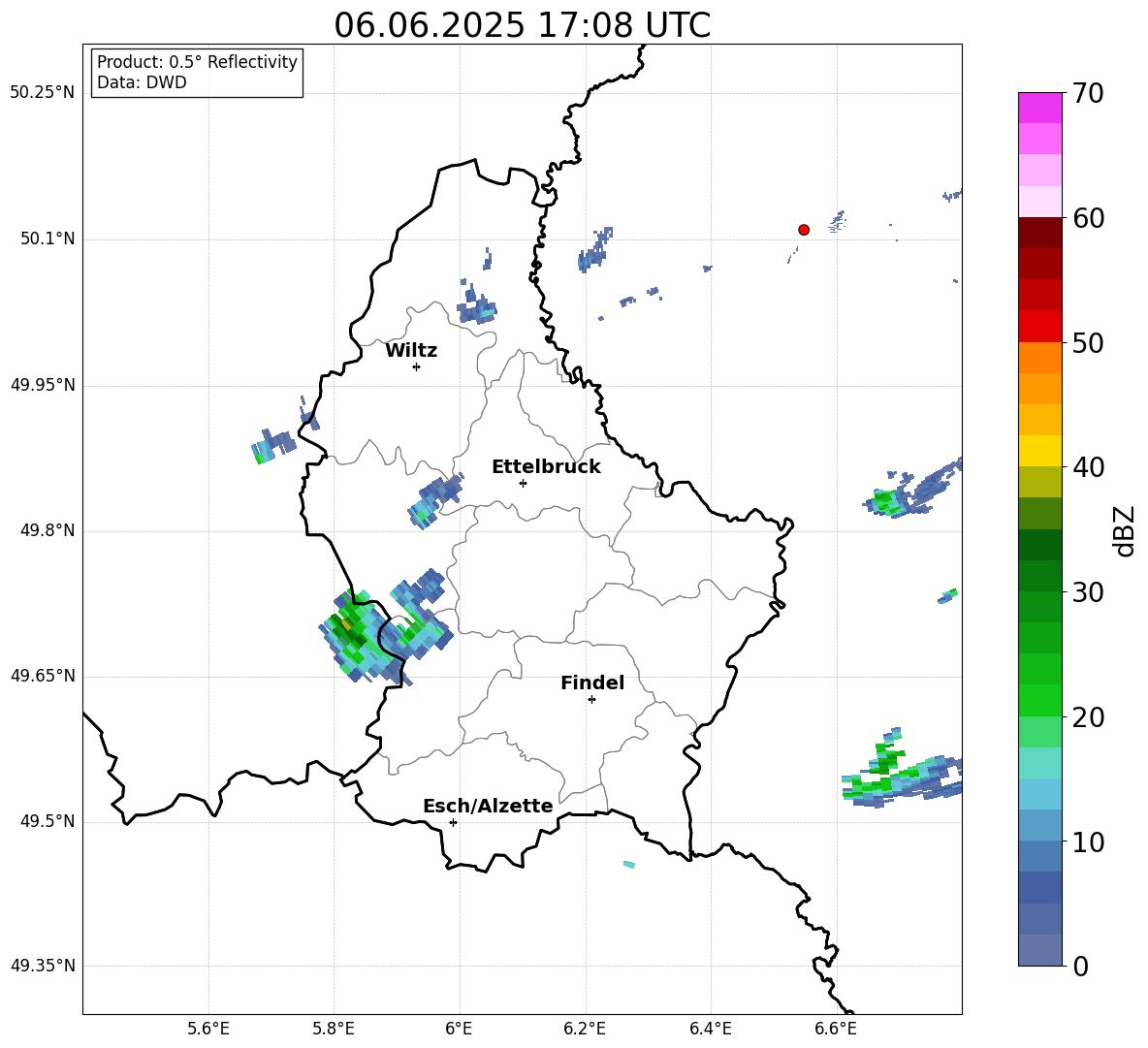Click the red radar location dot
1148x1048 pixels.
tap(803, 230)
